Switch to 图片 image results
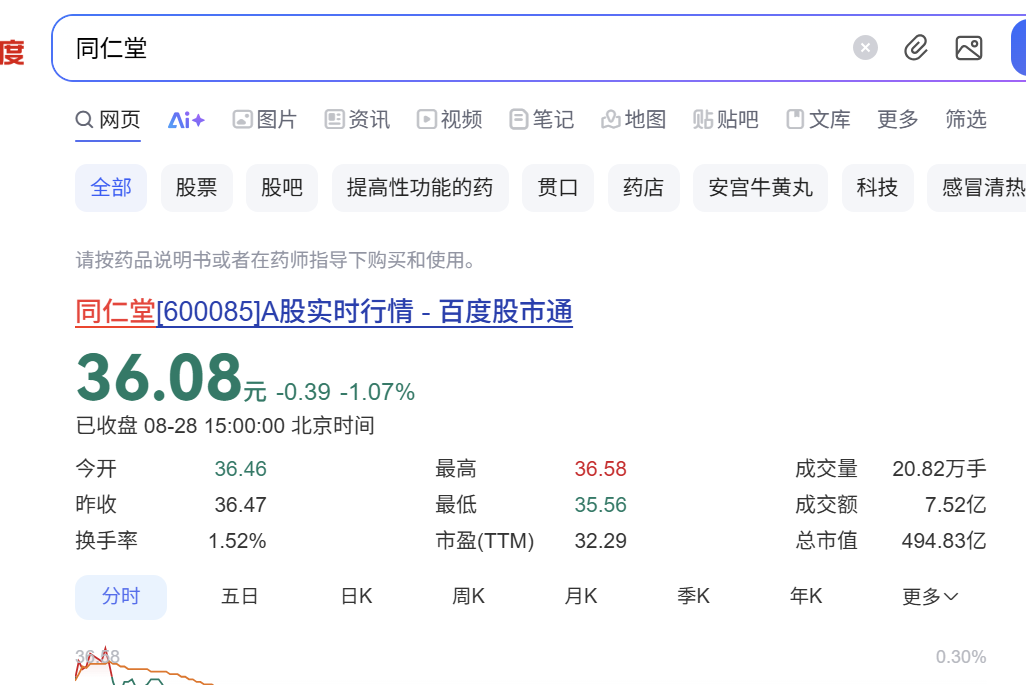The width and height of the screenshot is (1026, 685). pos(265,120)
